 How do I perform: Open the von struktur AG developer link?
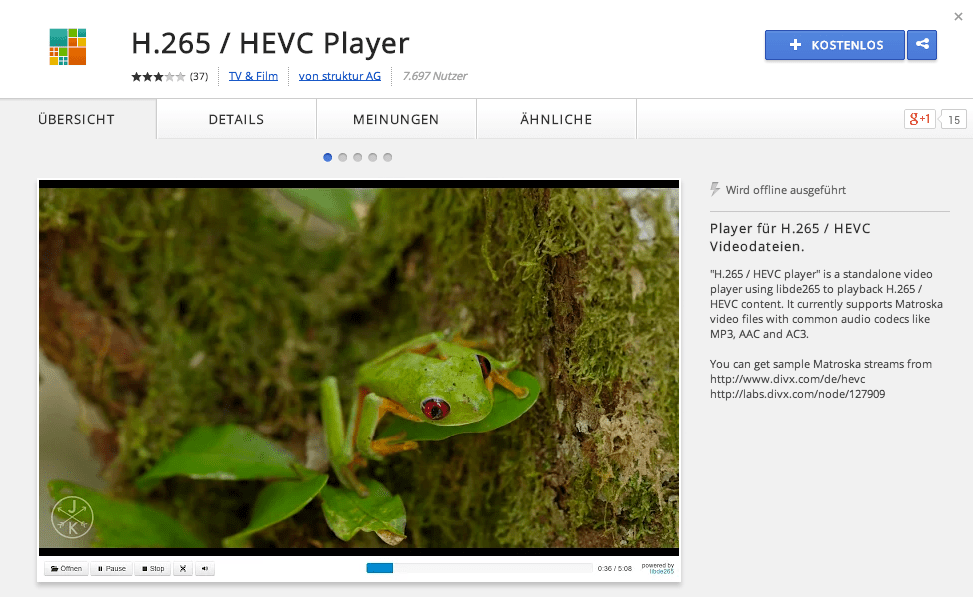[x=339, y=76]
